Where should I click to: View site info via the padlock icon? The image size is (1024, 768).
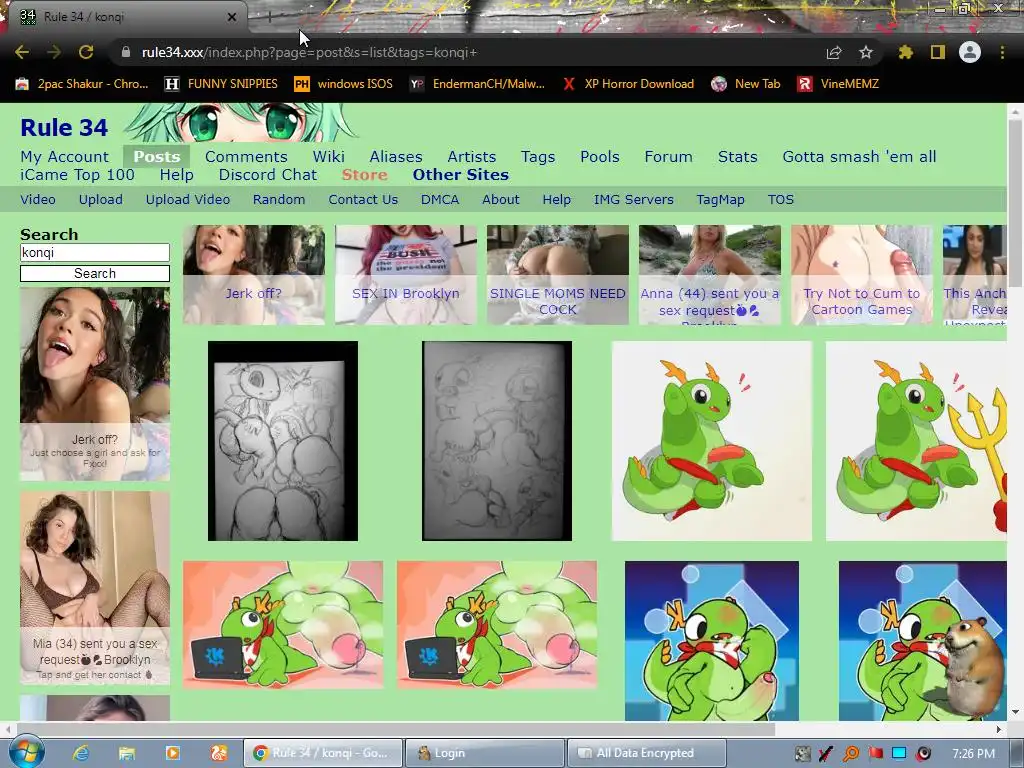(x=125, y=52)
